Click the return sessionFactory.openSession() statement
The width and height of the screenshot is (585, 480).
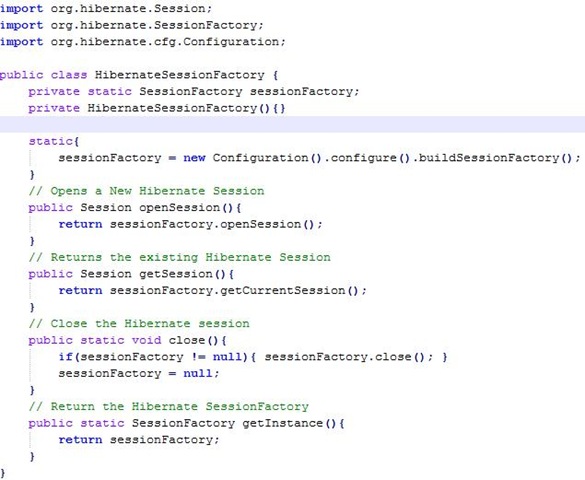190,224
